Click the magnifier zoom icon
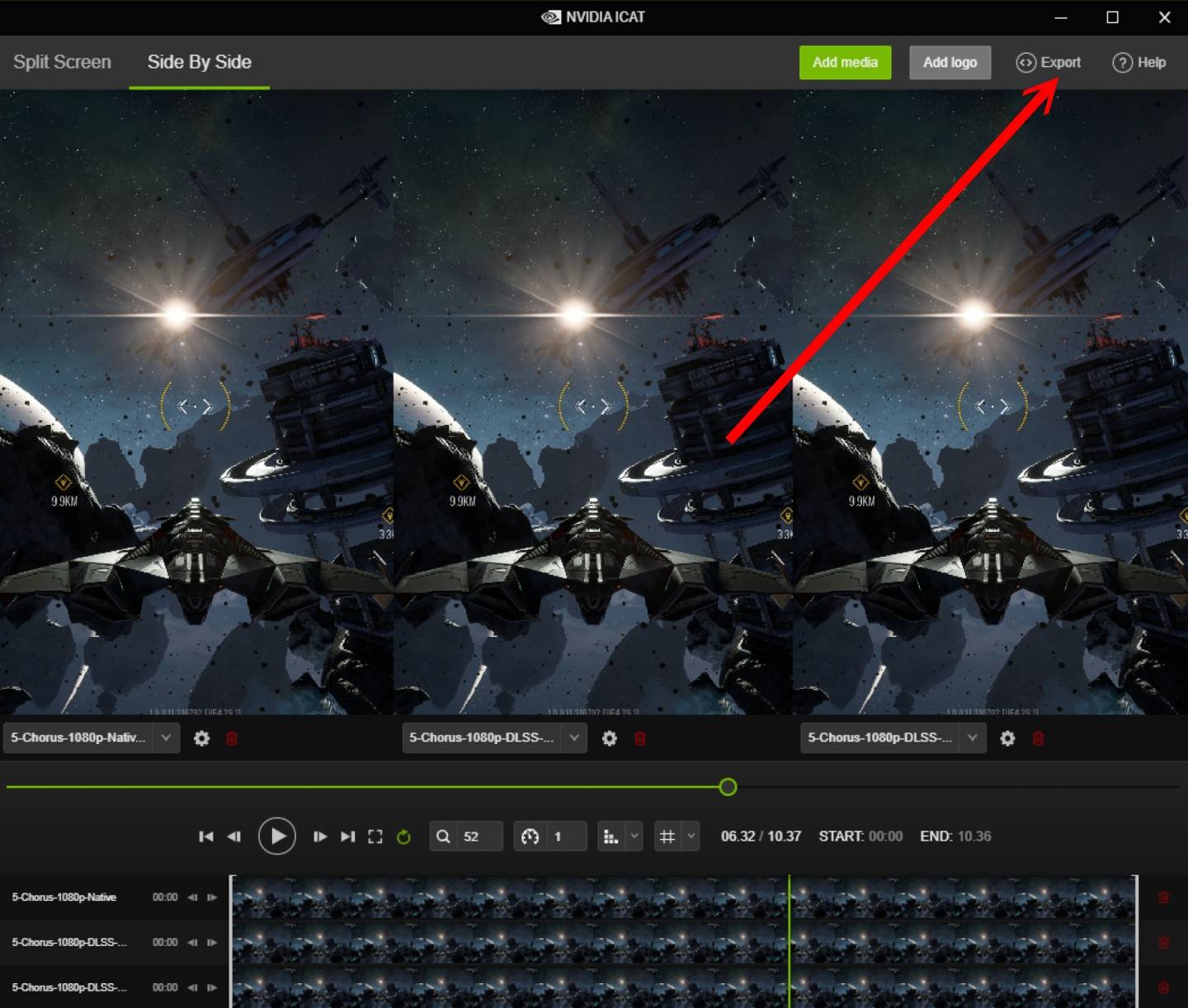Screen dimensions: 1188x1008 [x=443, y=836]
